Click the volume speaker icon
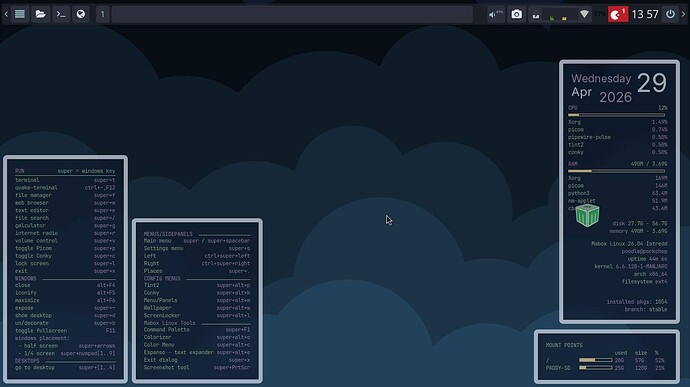 click(495, 14)
